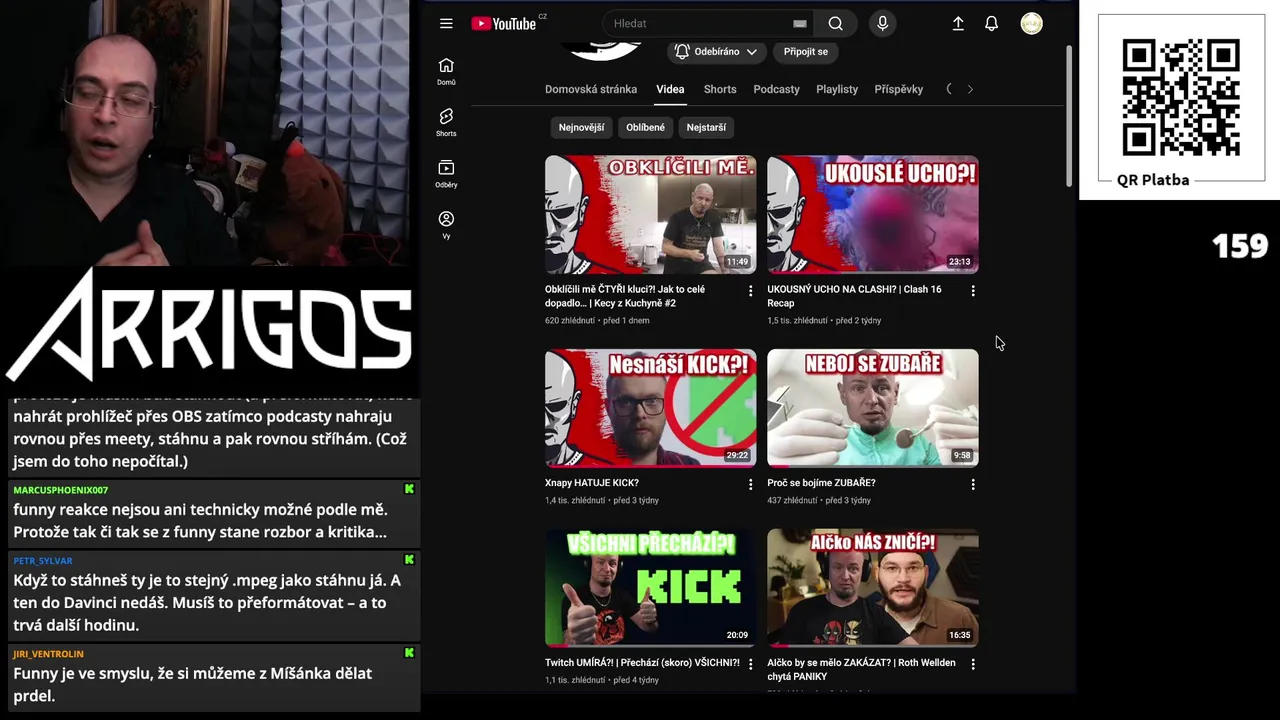
Task: Open the YouTube hamburger guide menu
Action: coord(446,24)
